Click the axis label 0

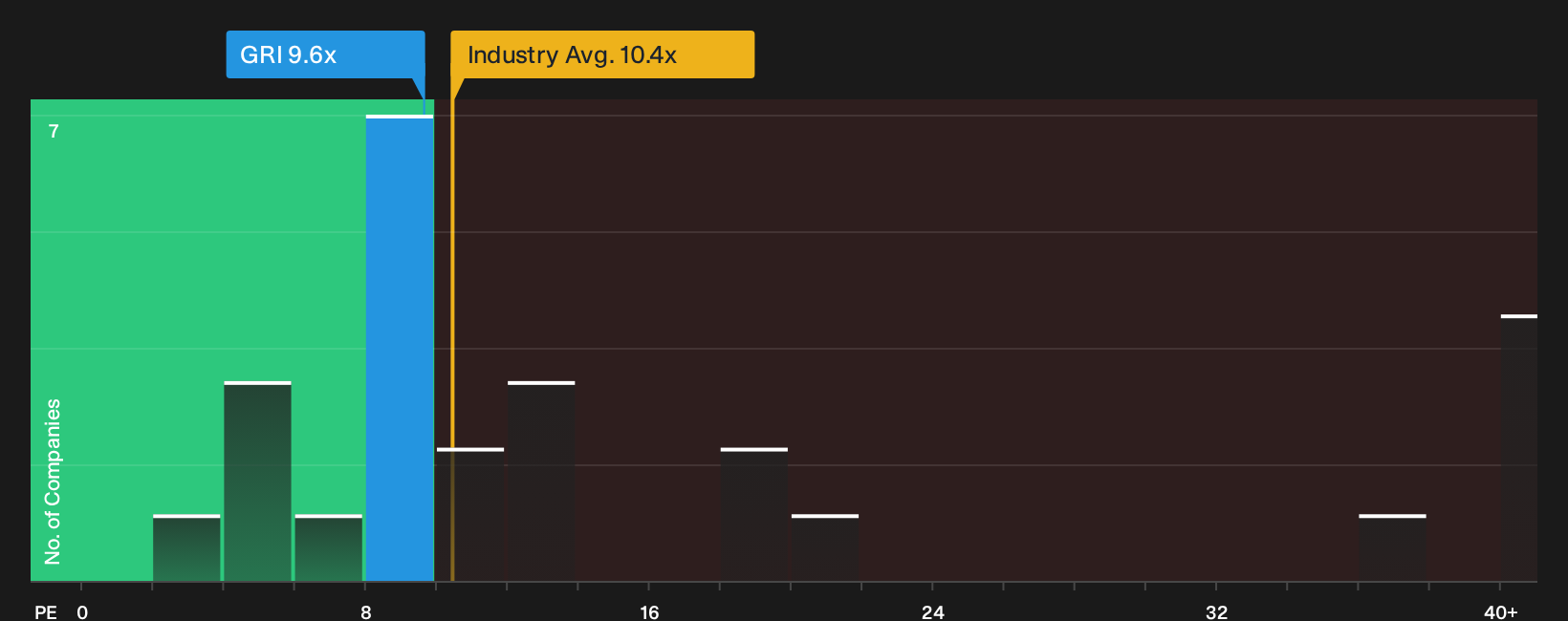82,611
